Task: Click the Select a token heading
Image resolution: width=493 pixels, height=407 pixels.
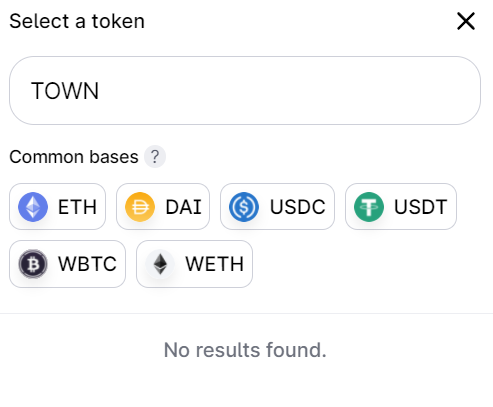Action: click(x=77, y=21)
